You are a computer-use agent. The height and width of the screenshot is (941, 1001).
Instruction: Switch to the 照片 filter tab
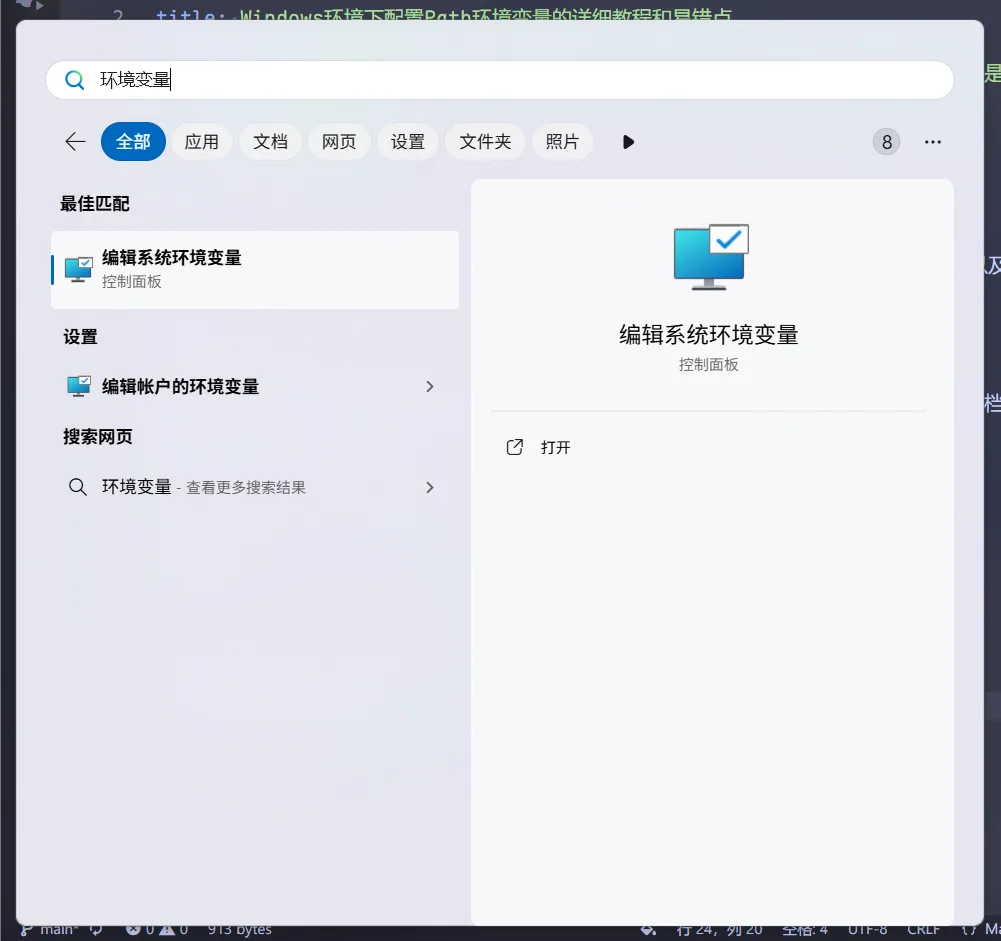tap(562, 142)
